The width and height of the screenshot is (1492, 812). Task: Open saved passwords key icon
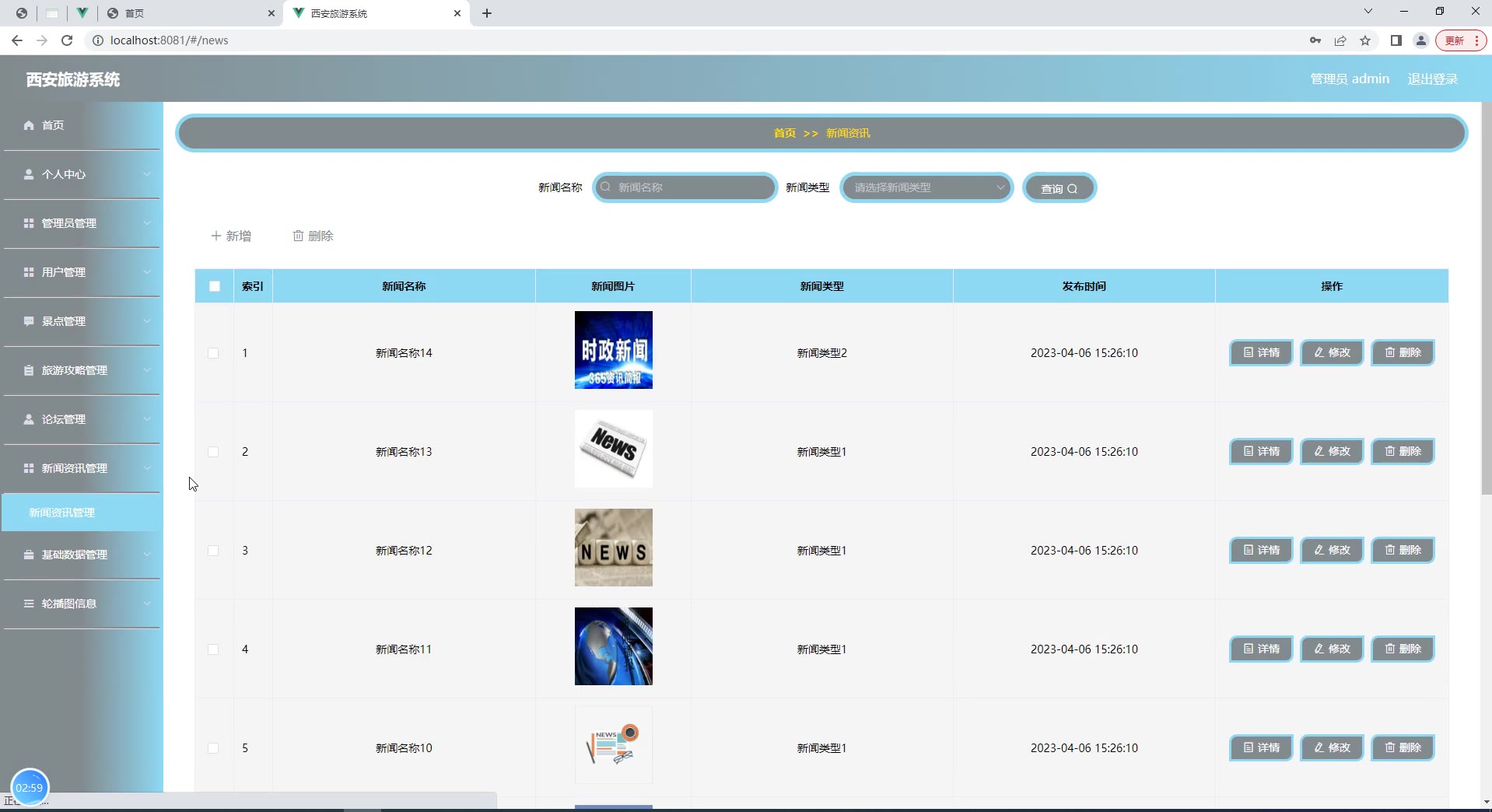(x=1315, y=40)
